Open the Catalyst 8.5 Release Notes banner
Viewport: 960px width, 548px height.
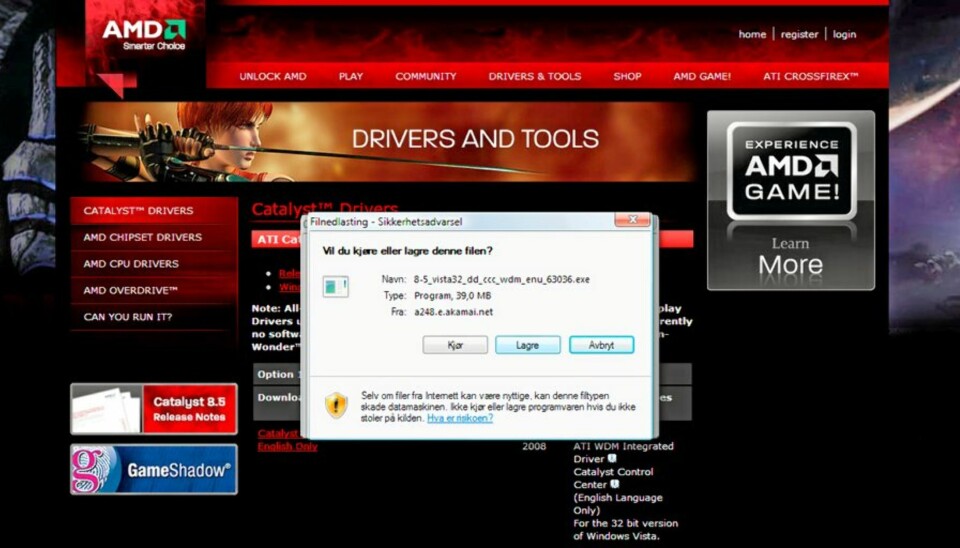154,409
